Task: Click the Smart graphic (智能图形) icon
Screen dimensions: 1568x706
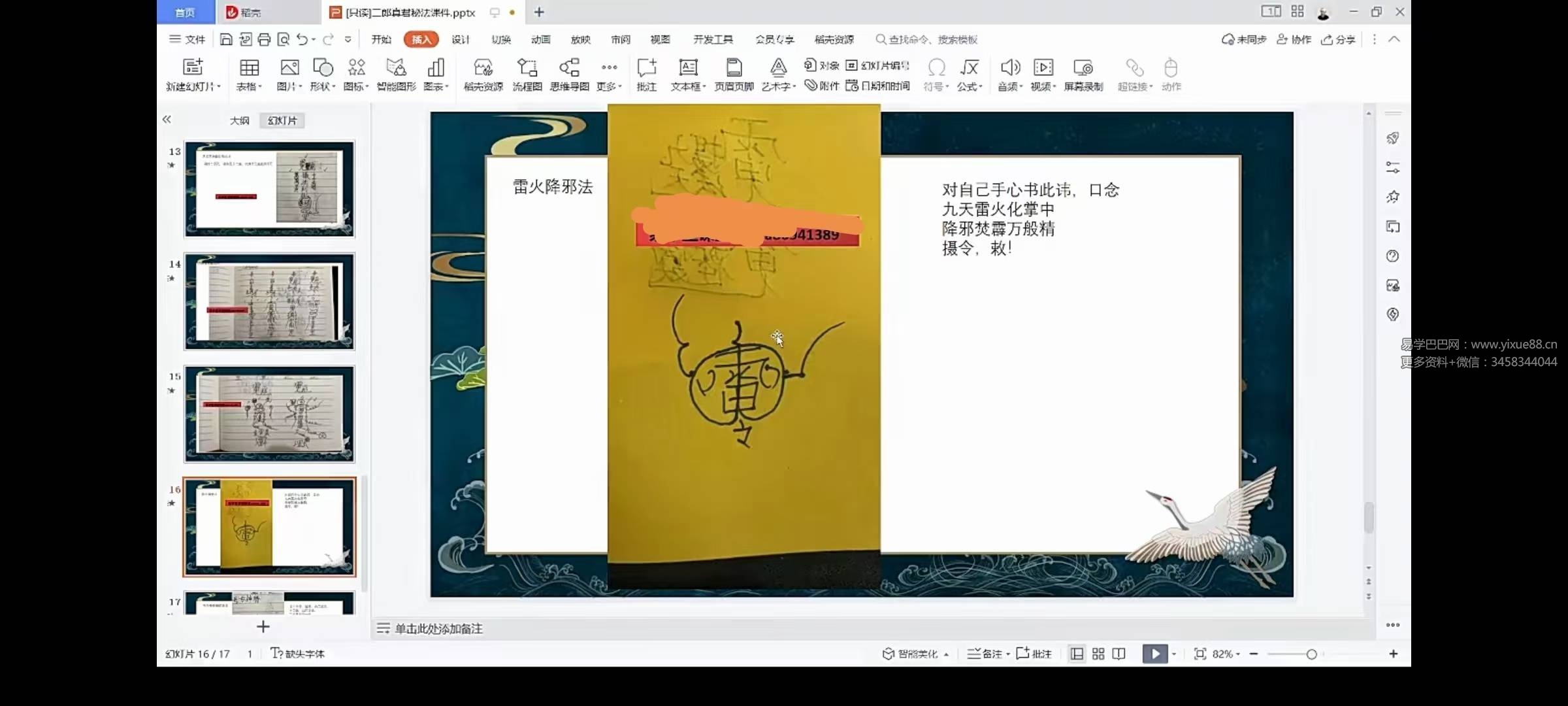Action: (x=396, y=69)
